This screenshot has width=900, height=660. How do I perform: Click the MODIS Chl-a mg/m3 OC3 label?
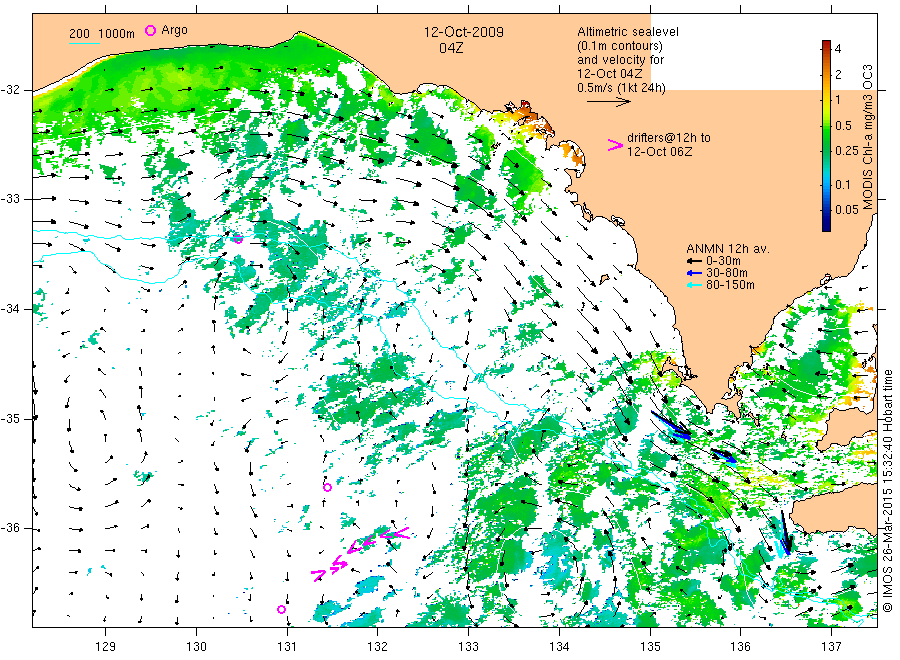click(x=867, y=137)
